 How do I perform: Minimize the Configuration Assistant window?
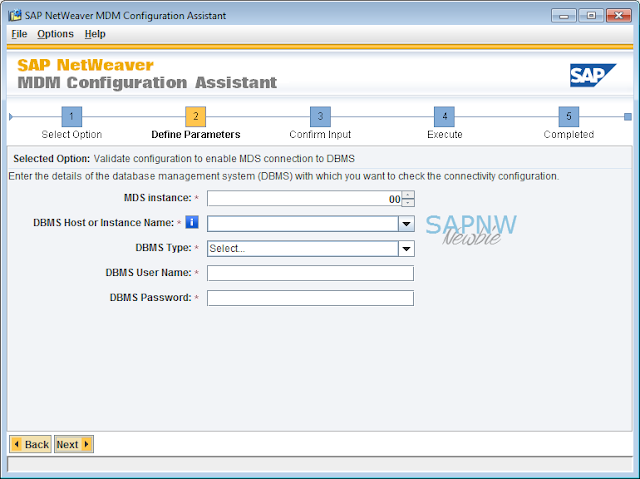click(x=564, y=16)
